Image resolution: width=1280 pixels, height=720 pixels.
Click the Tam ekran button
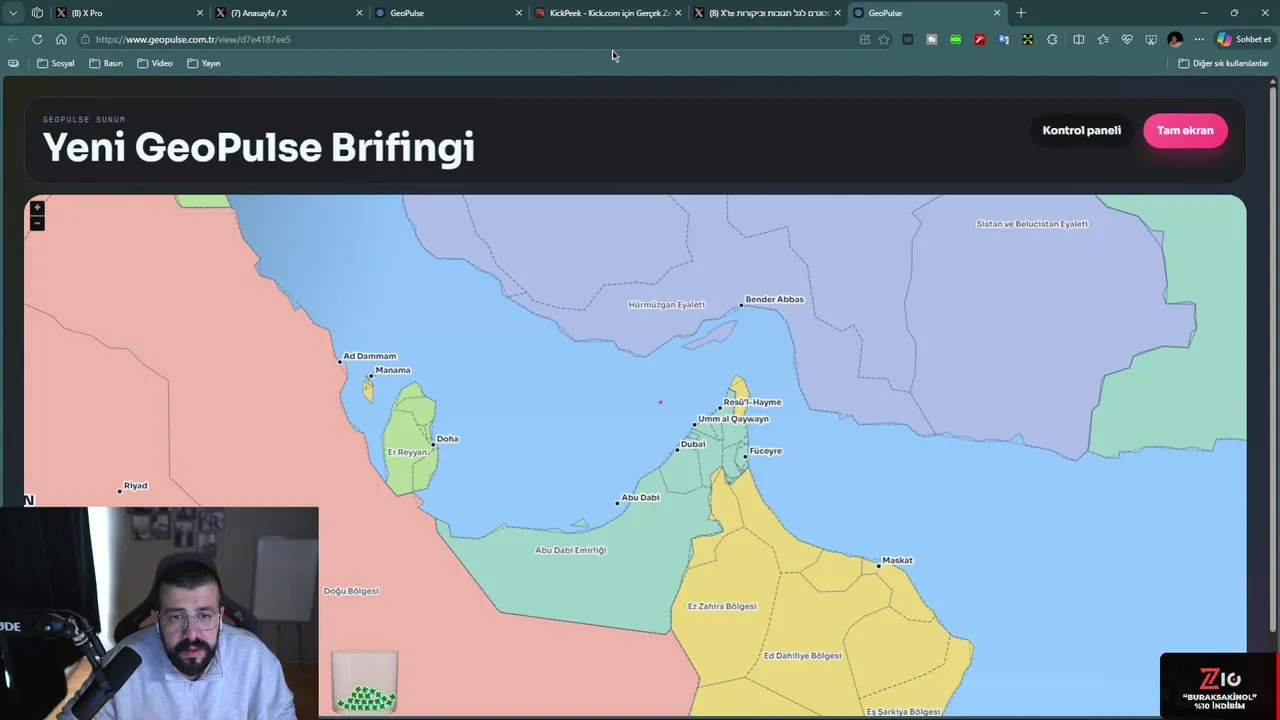tap(1185, 130)
